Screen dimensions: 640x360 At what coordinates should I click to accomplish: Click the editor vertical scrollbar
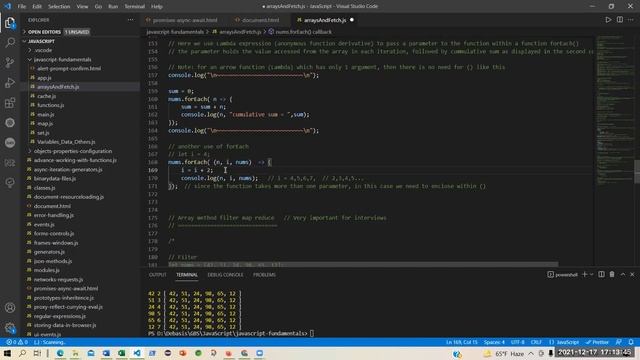tap(637, 172)
